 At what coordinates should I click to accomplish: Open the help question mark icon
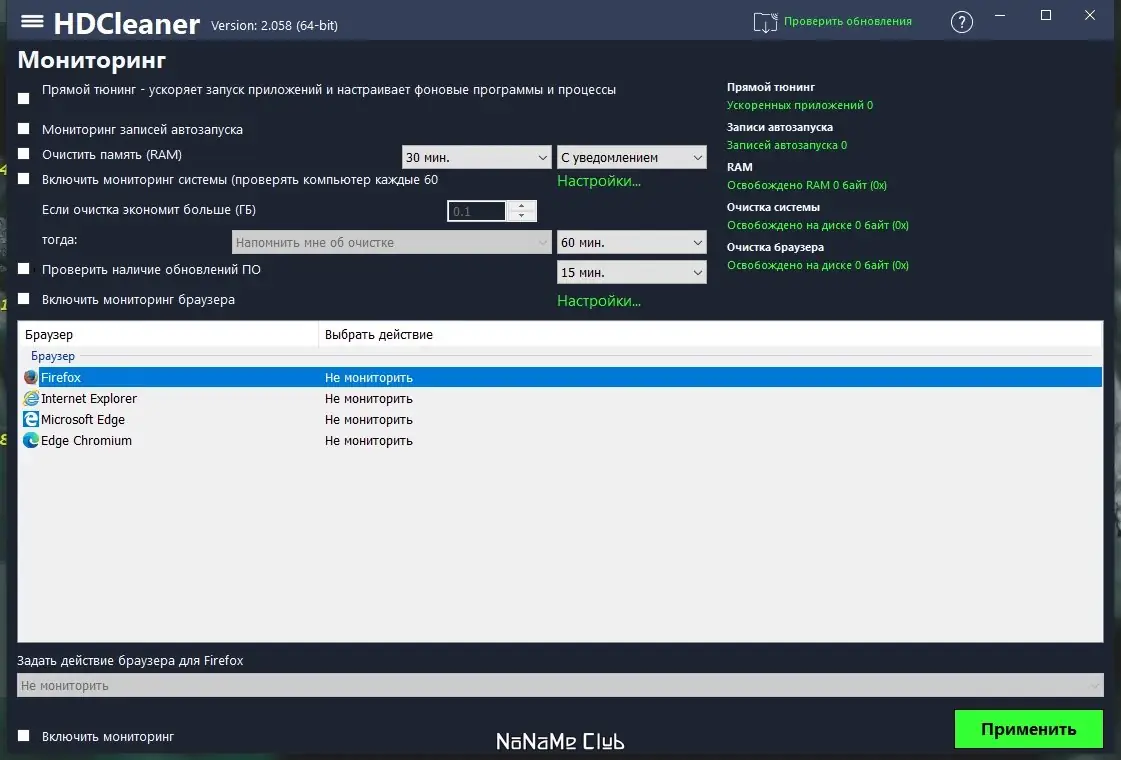pyautogui.click(x=962, y=22)
